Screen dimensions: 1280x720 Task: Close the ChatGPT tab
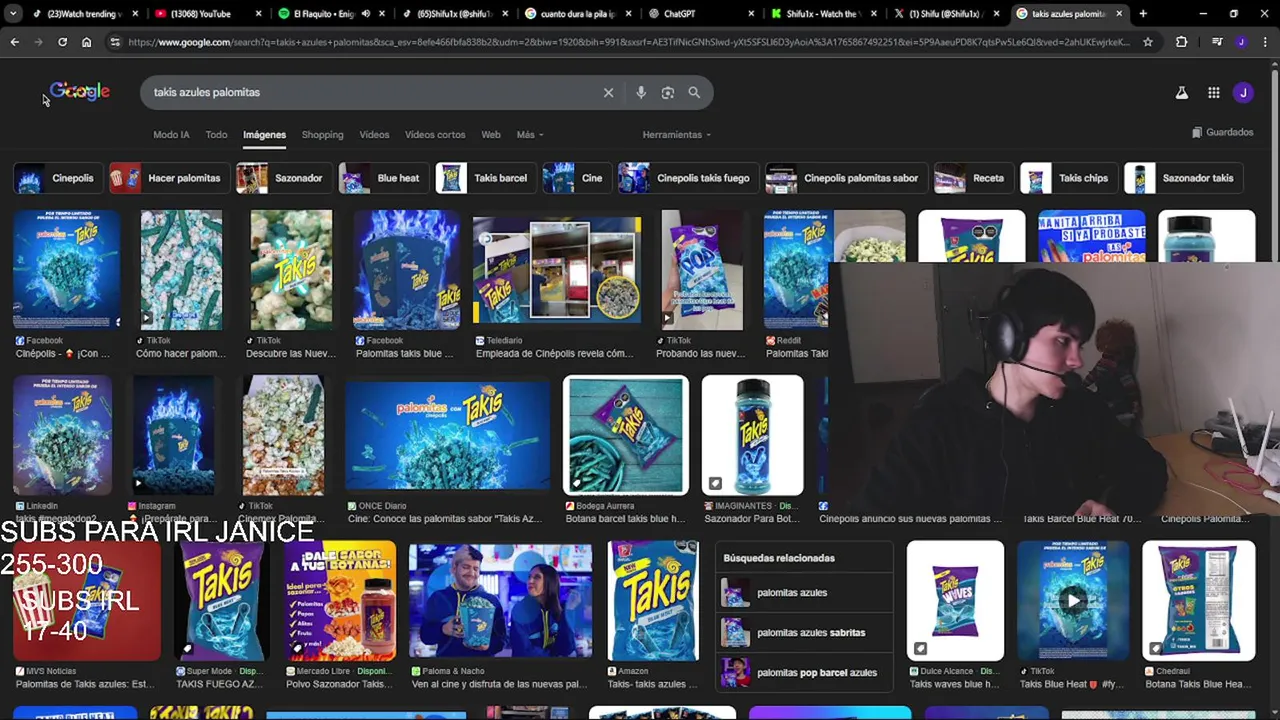tap(750, 14)
